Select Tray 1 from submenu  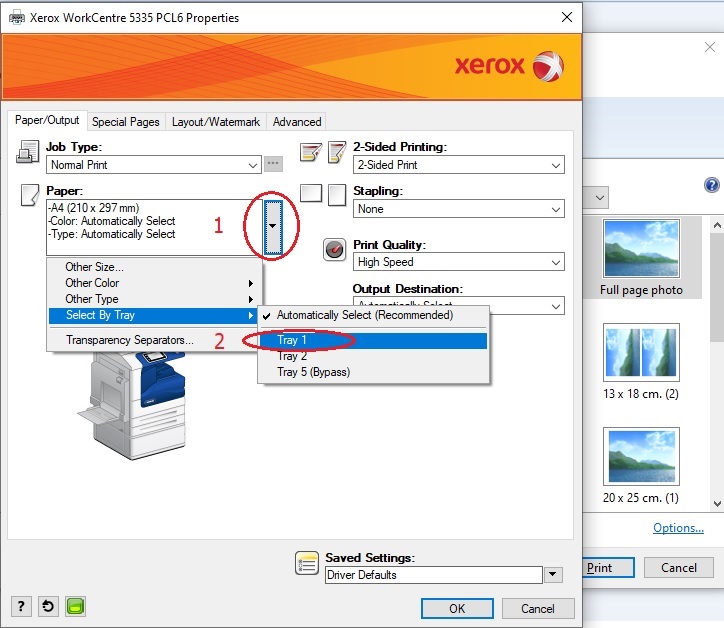coord(373,340)
